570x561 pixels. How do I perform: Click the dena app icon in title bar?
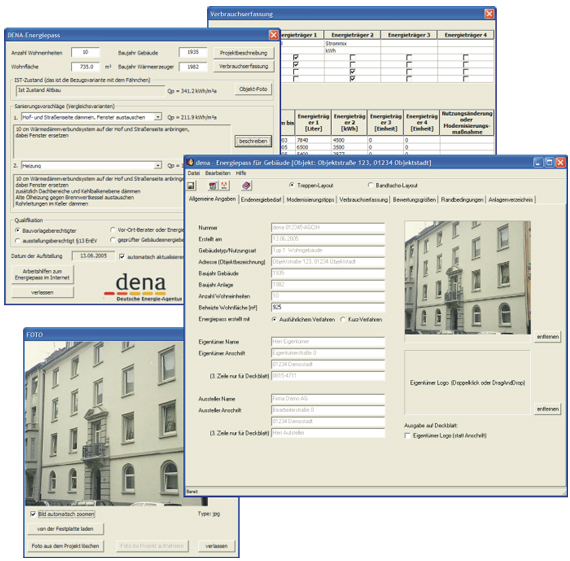click(190, 162)
